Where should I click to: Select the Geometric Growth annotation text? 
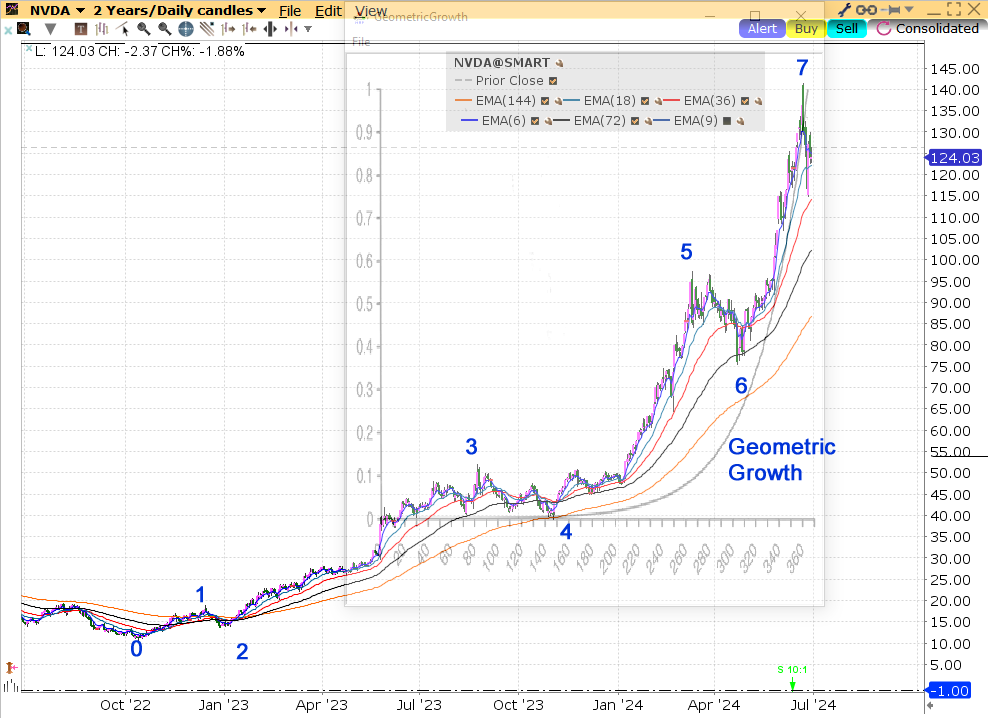click(781, 460)
